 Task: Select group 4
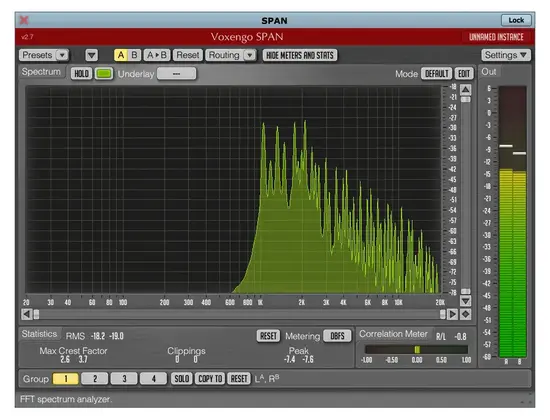[x=153, y=379]
